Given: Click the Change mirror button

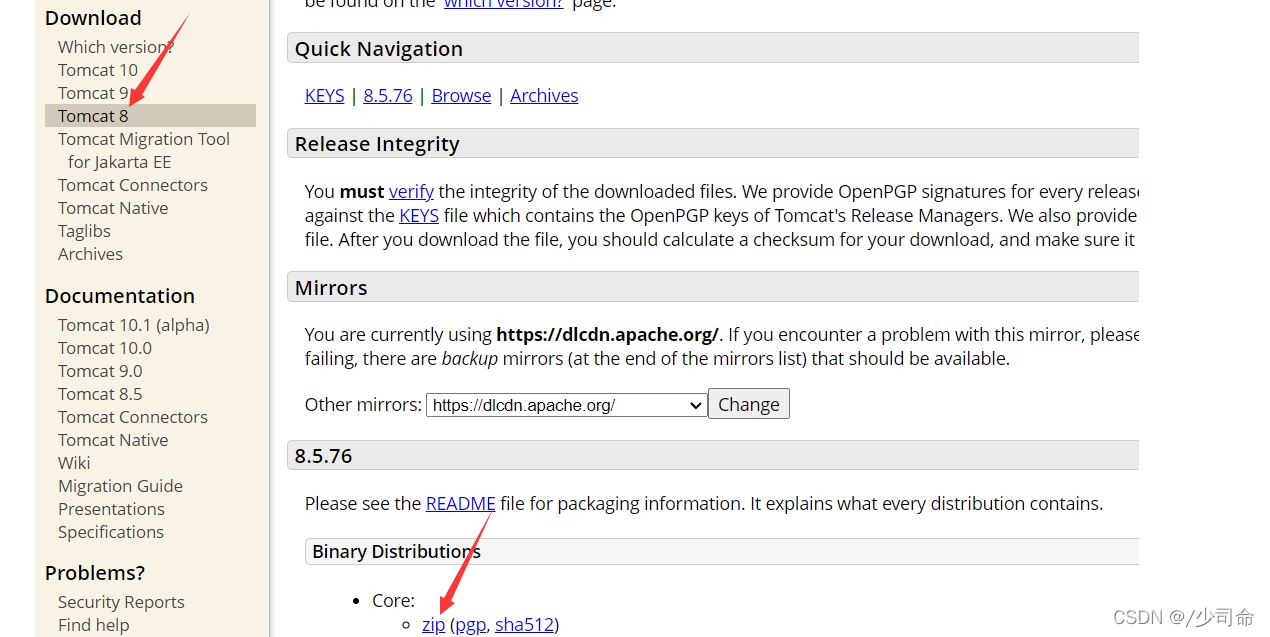Looking at the screenshot, I should click(x=749, y=404).
